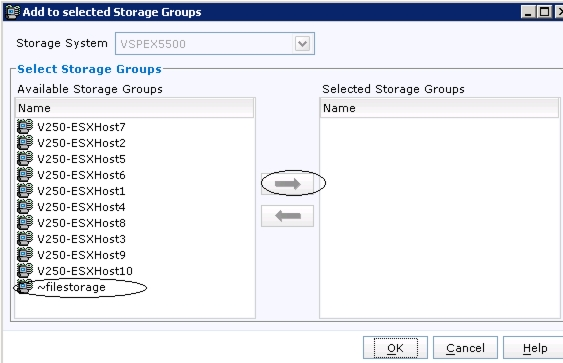Click the V250-ESXHost2 storage group icon
This screenshot has height=363, width=563.
(x=25, y=143)
